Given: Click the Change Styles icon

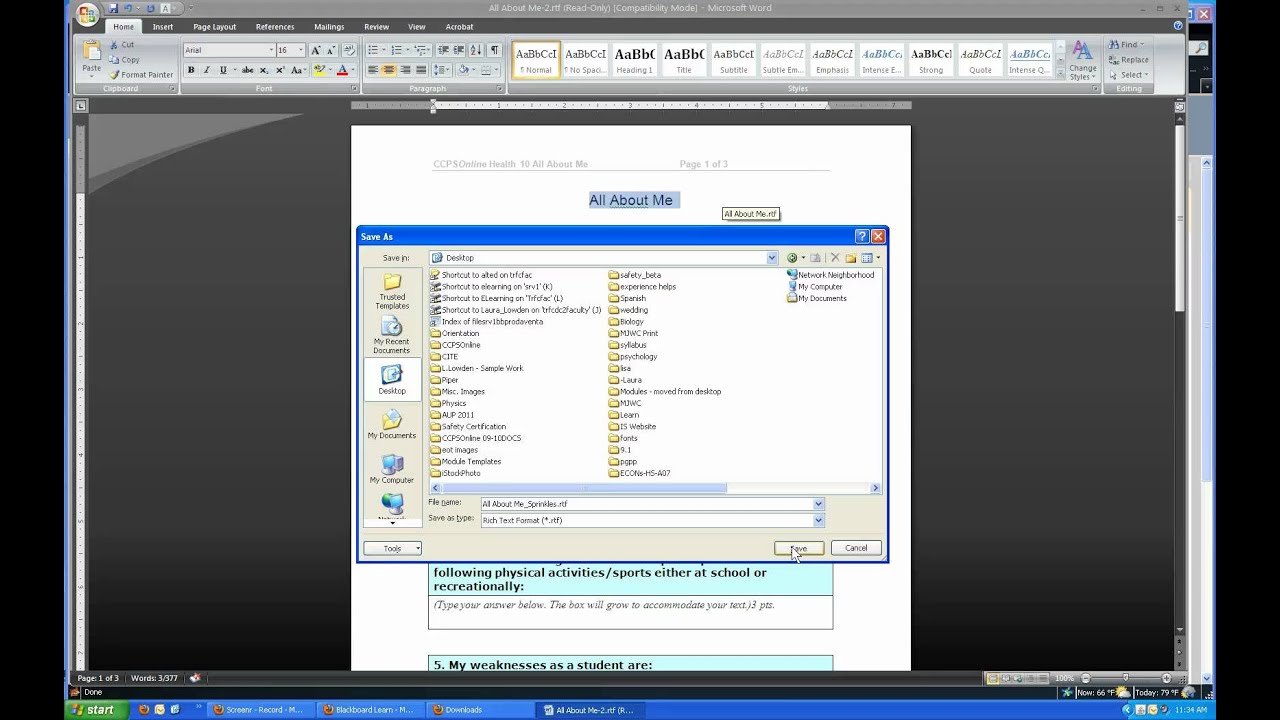Looking at the screenshot, I should [1082, 60].
